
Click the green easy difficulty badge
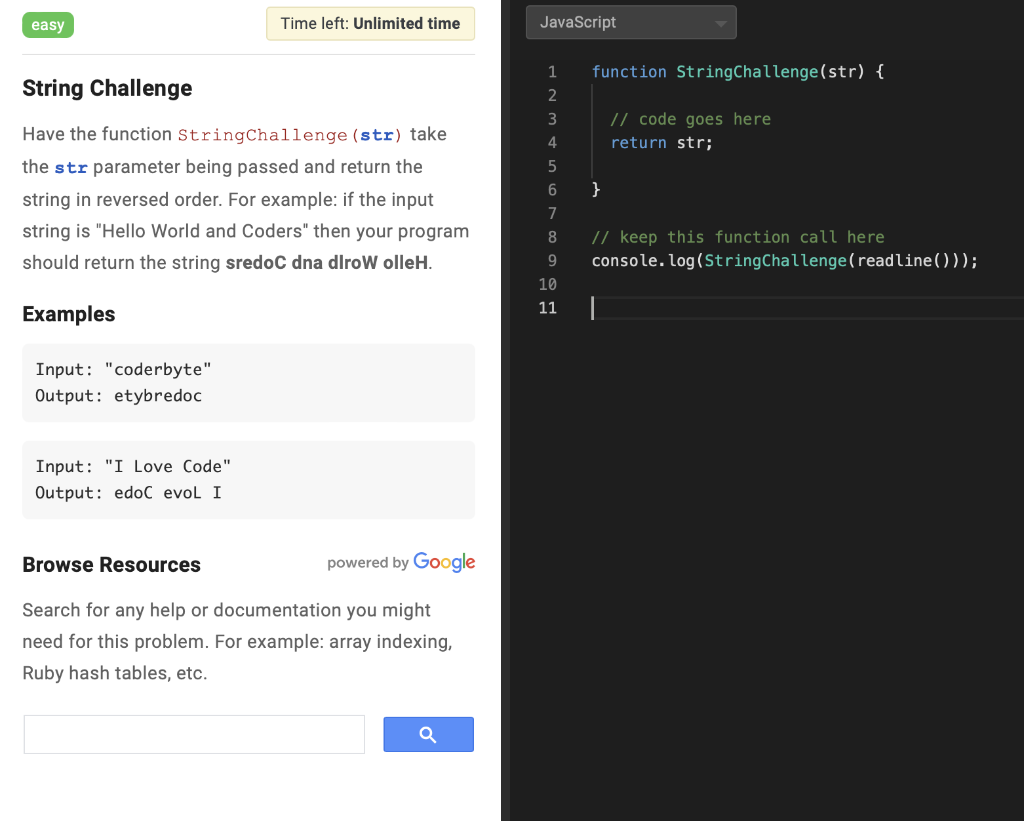[x=47, y=23]
